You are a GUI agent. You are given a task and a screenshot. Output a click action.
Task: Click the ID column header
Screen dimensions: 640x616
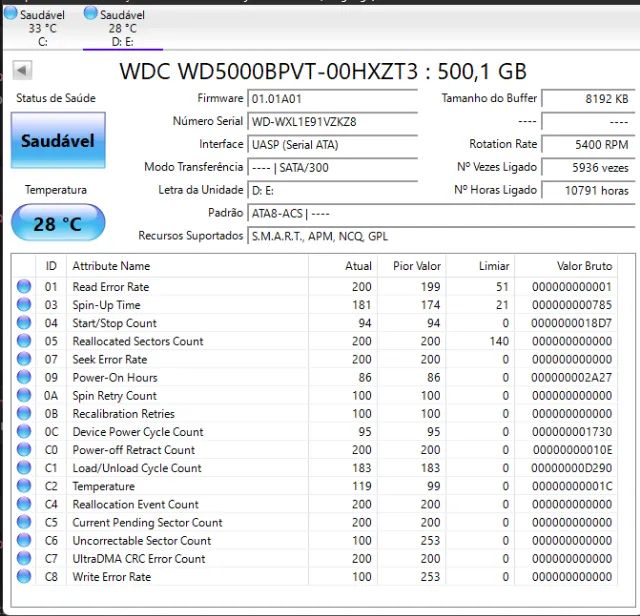pyautogui.click(x=51, y=266)
